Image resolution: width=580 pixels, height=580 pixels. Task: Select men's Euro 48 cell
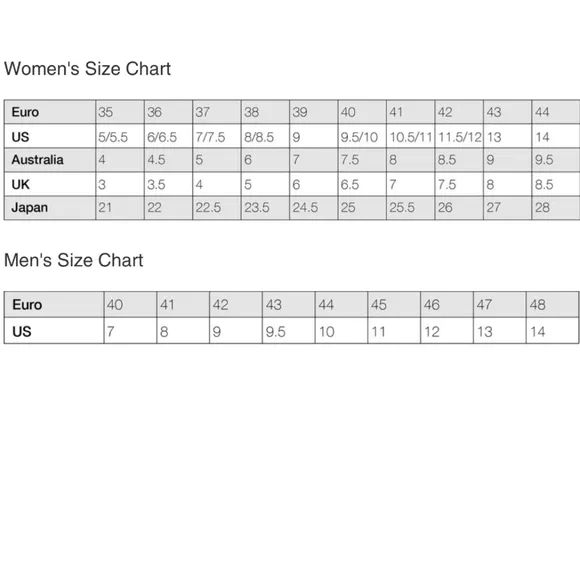(552, 305)
